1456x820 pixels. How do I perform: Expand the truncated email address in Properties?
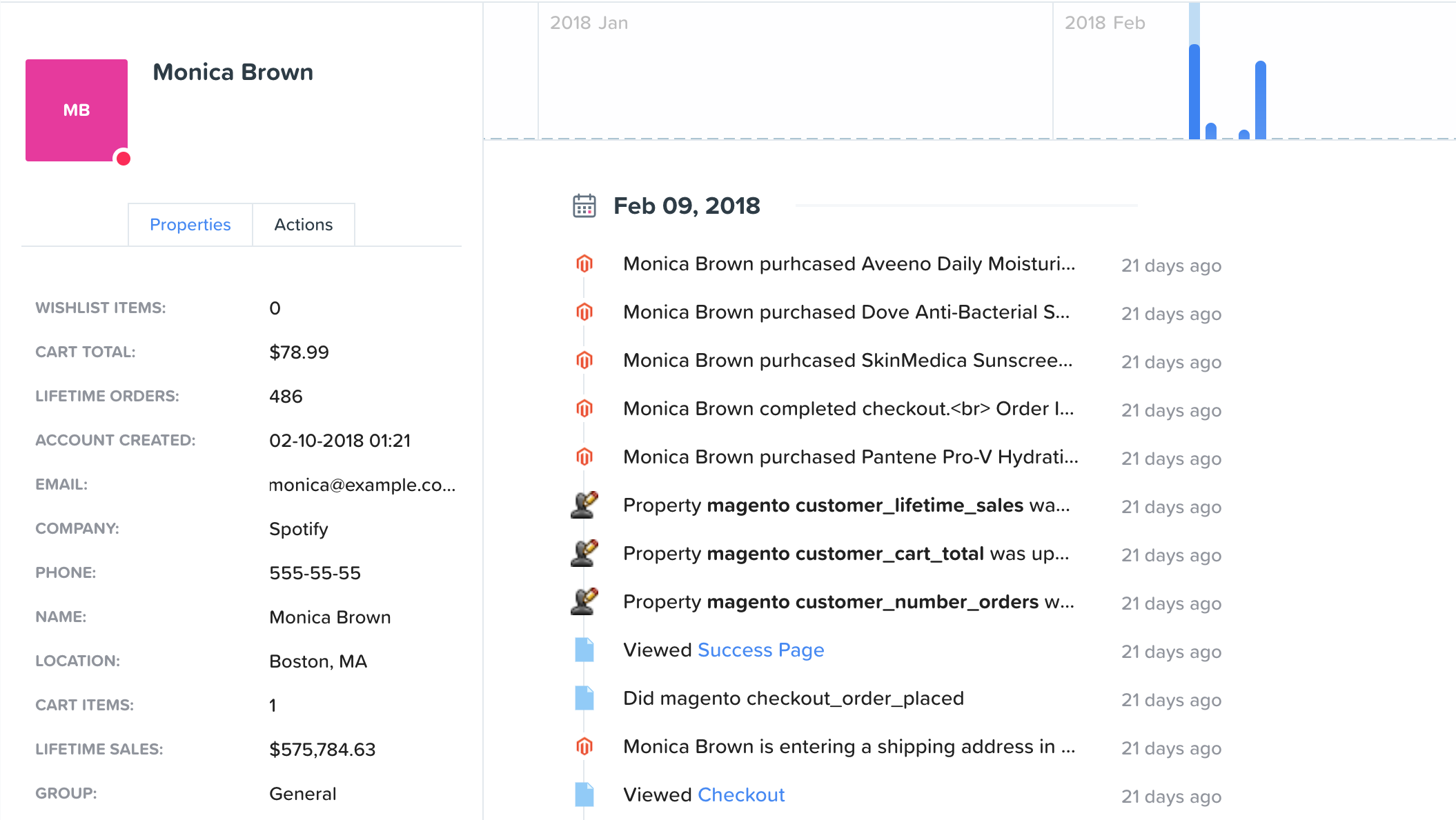point(362,484)
